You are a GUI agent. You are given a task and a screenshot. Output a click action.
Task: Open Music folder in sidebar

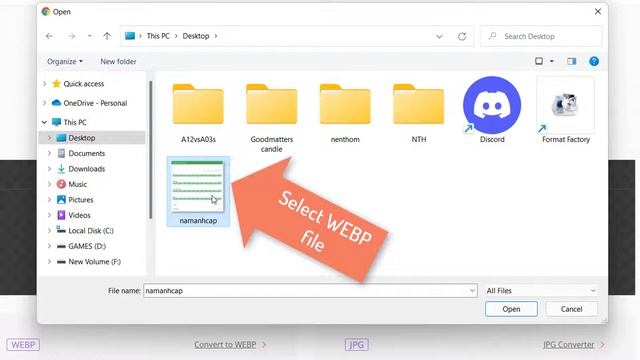[78, 184]
